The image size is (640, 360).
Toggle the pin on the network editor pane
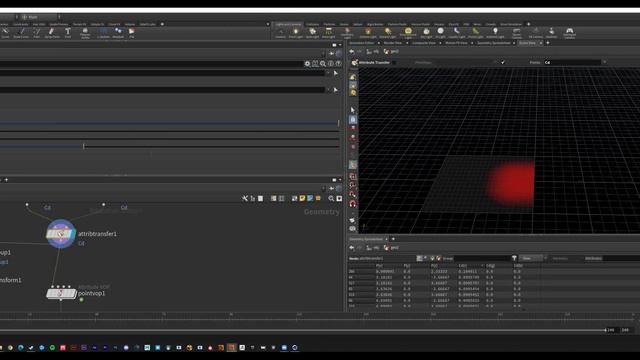pyautogui.click(x=331, y=188)
